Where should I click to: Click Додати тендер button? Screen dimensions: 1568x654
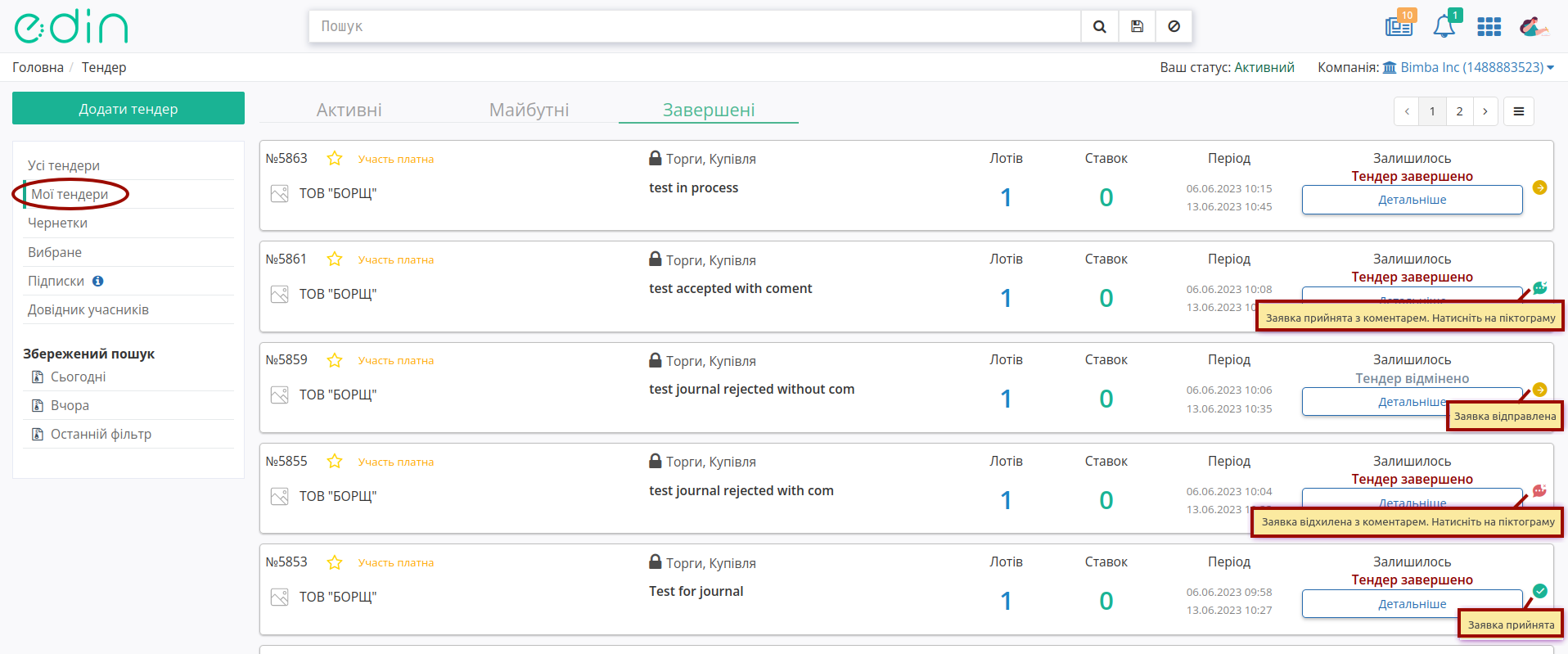click(128, 108)
